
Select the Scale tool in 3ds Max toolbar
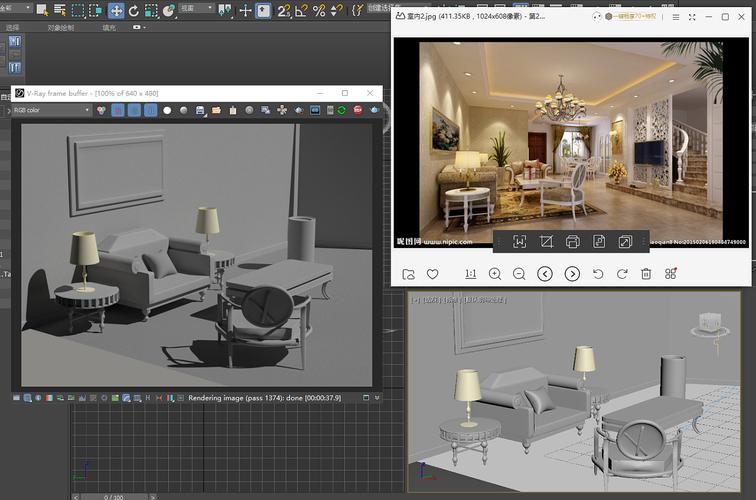tap(151, 10)
